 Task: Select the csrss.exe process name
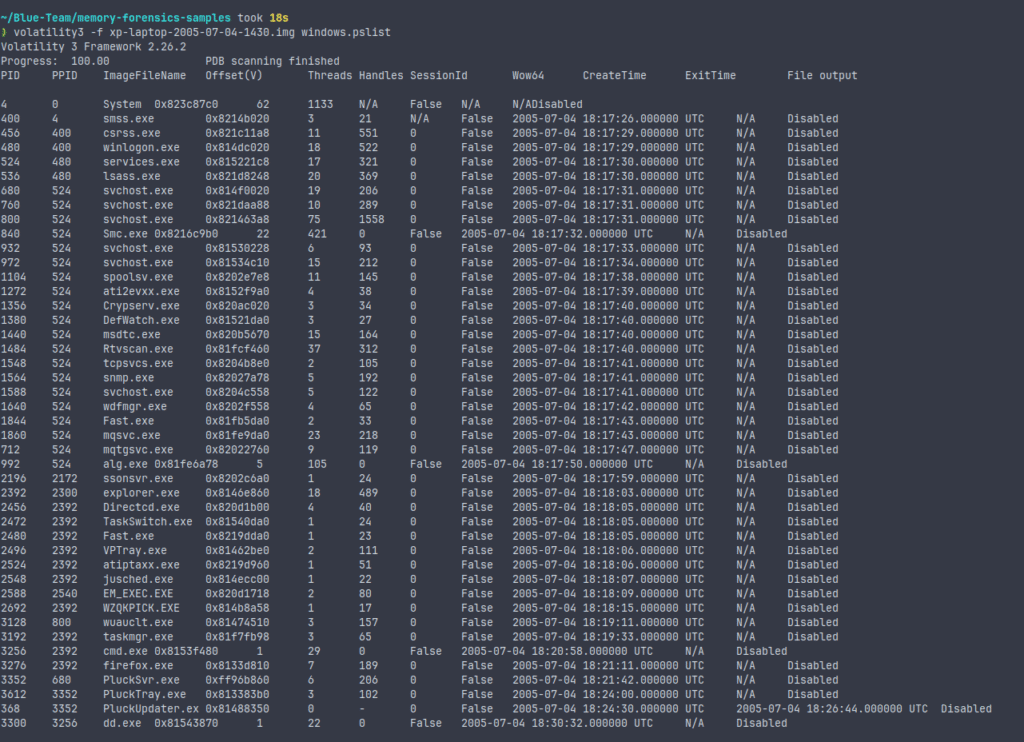point(131,133)
